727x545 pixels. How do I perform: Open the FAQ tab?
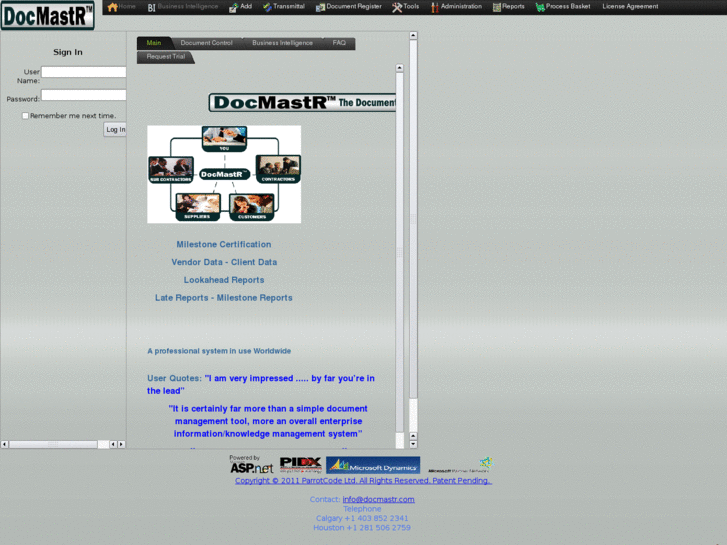click(339, 43)
